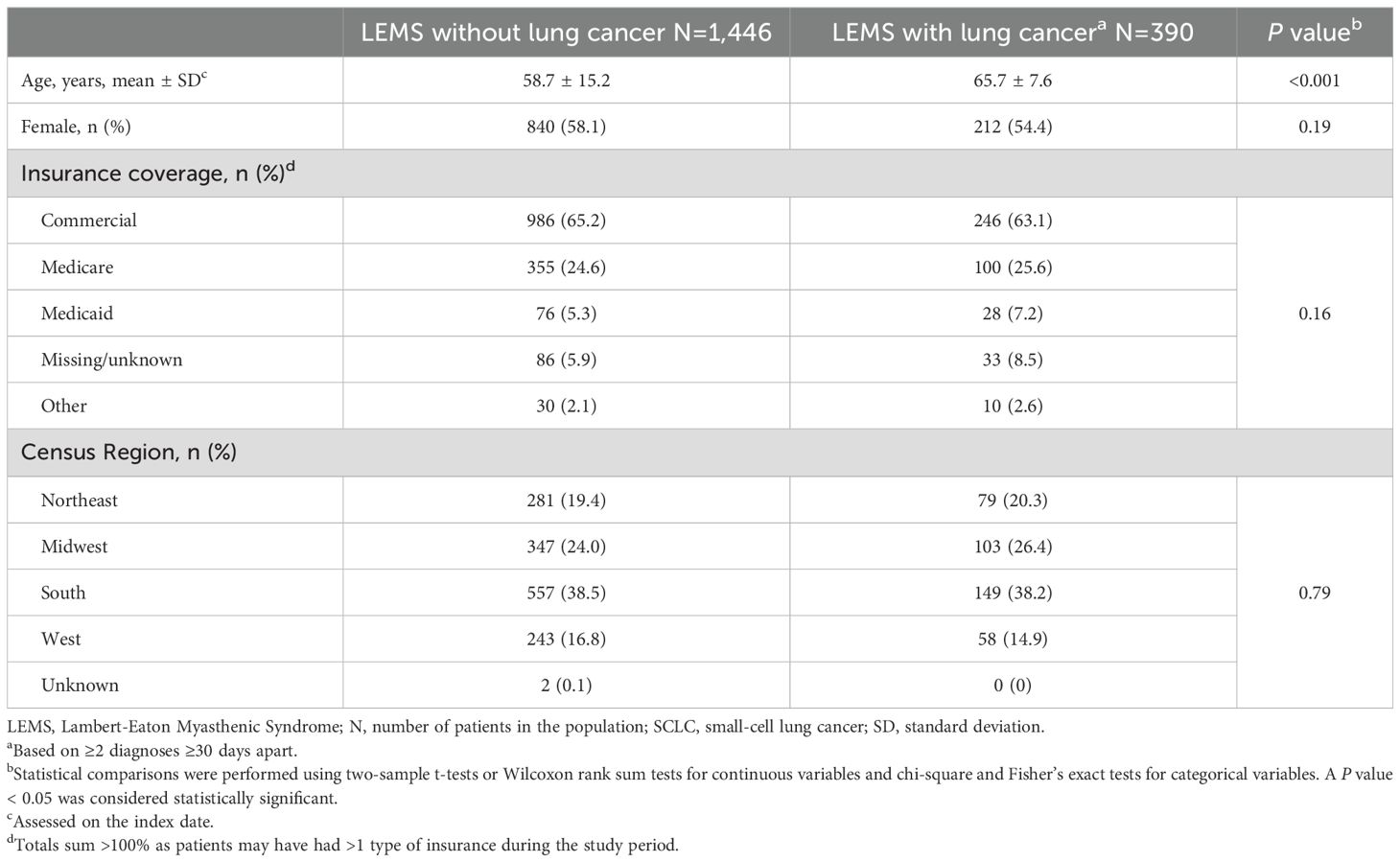The width and height of the screenshot is (1400, 862).
Task: Click the "Census Region, n (%)" section header
Action: click(128, 453)
